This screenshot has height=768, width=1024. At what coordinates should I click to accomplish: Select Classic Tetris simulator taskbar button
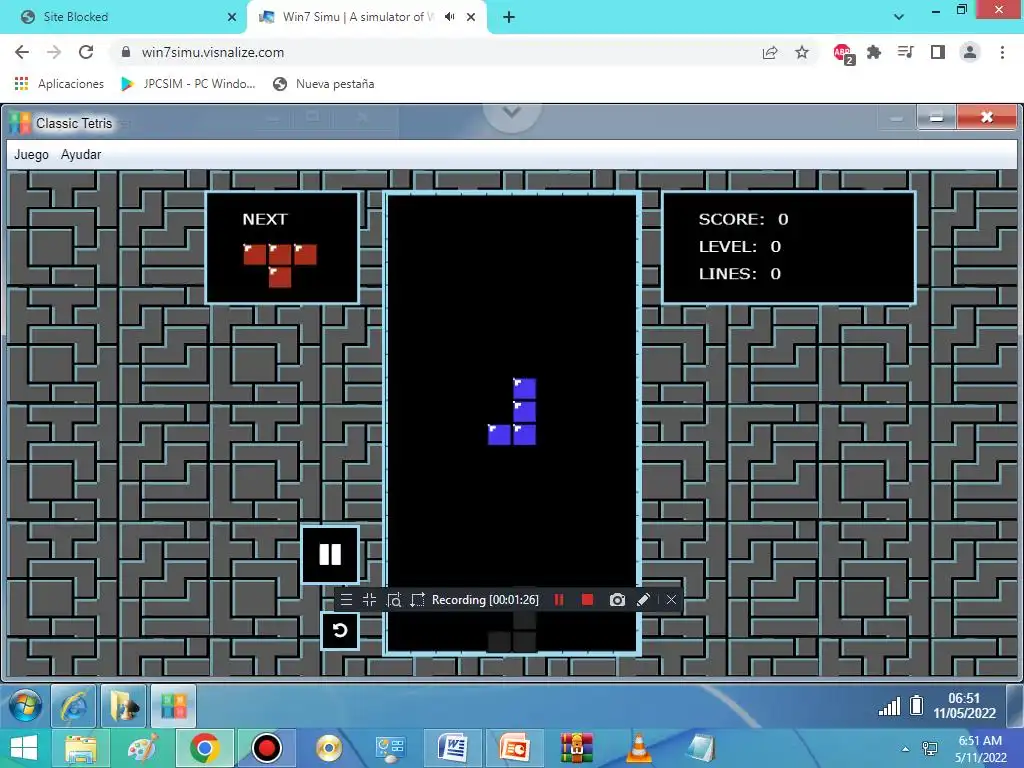click(174, 706)
